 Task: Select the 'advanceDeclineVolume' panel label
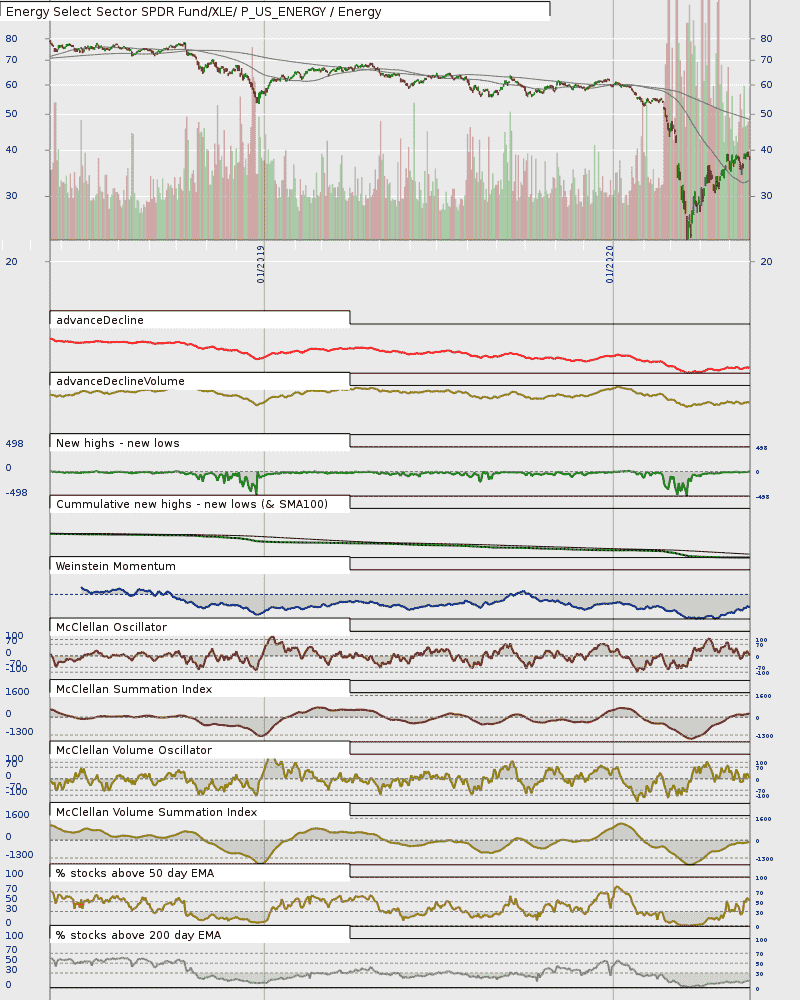[x=120, y=381]
